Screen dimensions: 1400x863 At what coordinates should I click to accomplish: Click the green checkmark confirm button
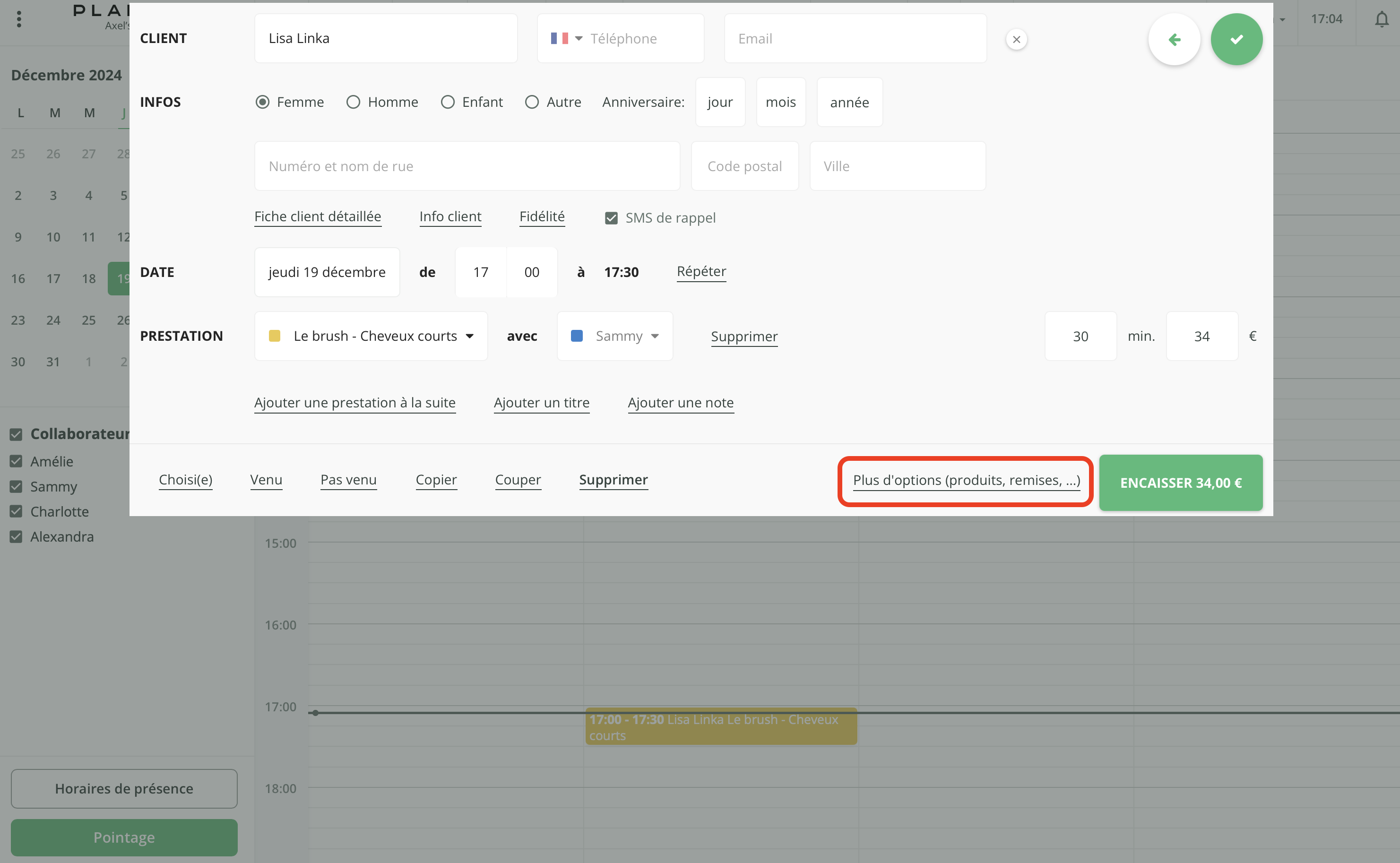(1236, 39)
